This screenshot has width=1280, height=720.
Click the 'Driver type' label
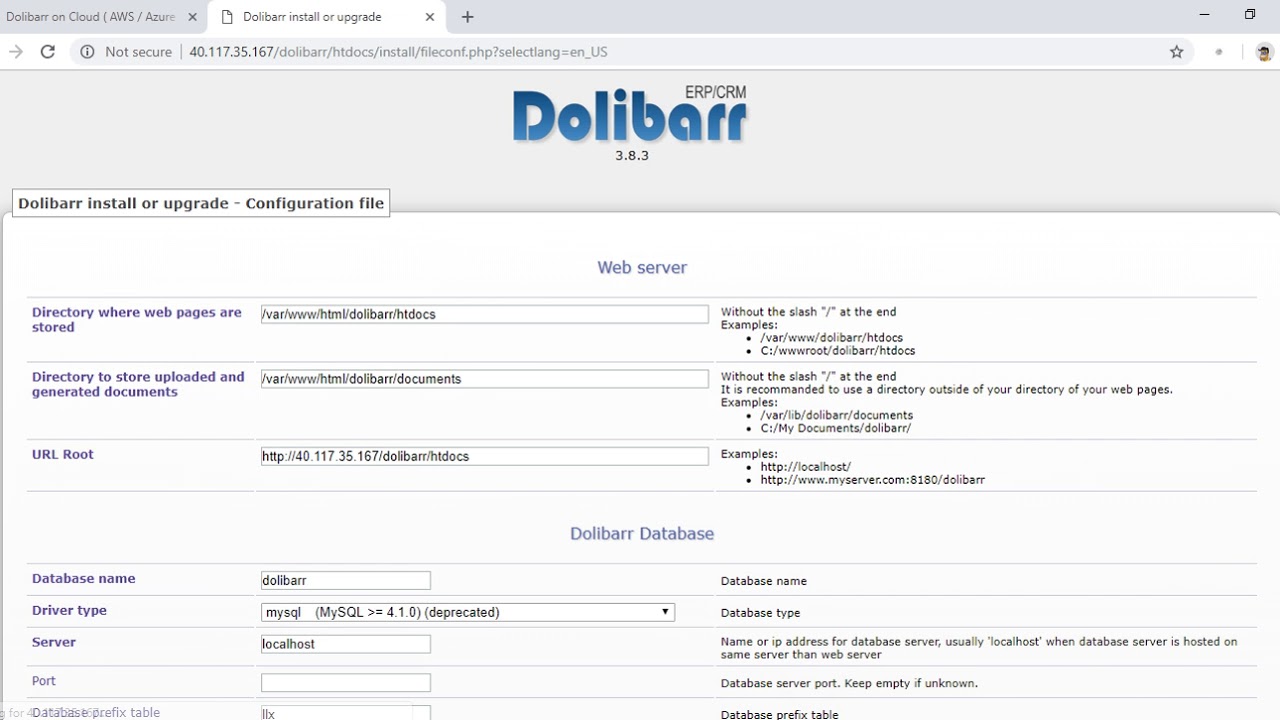(69, 610)
